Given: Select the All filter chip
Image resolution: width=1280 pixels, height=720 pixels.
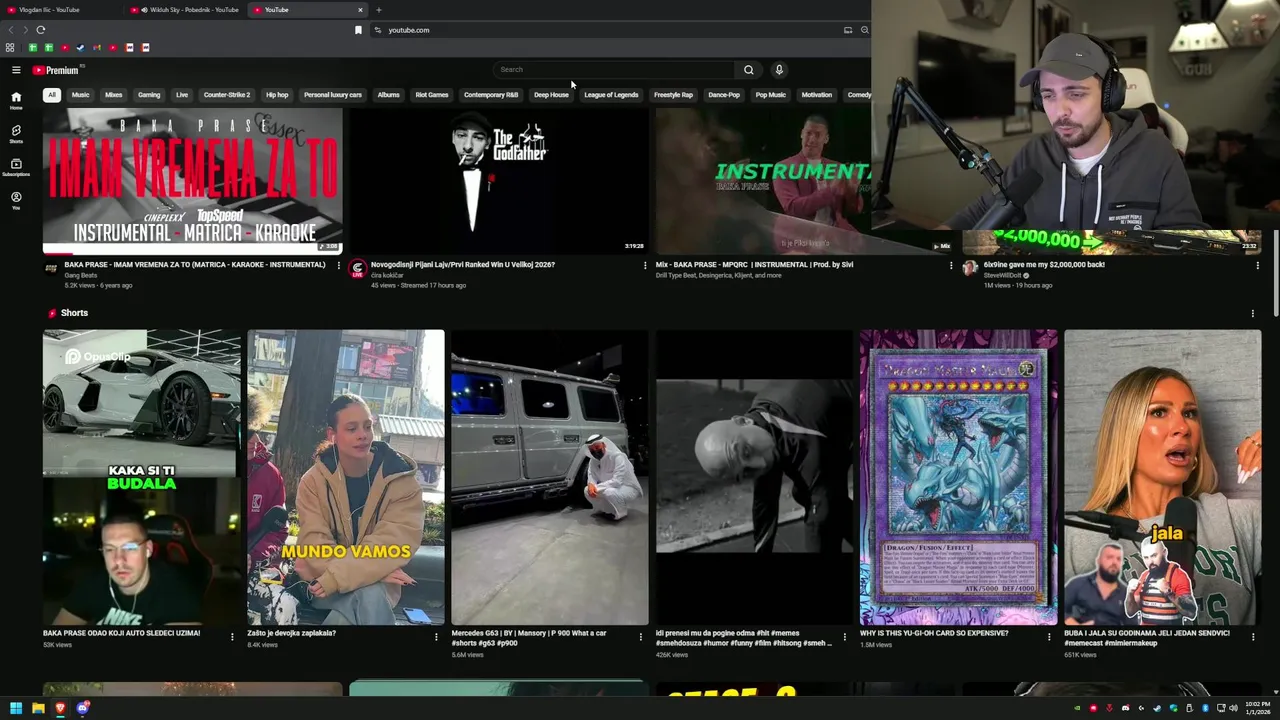Looking at the screenshot, I should click(x=51, y=95).
